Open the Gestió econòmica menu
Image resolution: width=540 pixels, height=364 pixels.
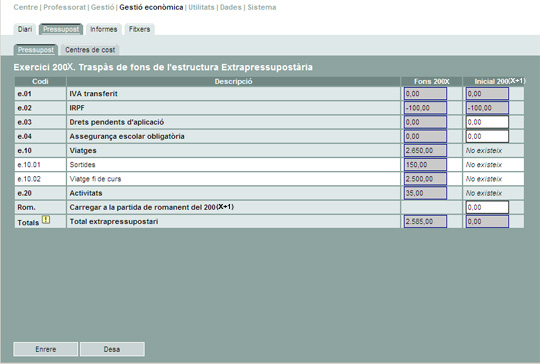click(151, 7)
